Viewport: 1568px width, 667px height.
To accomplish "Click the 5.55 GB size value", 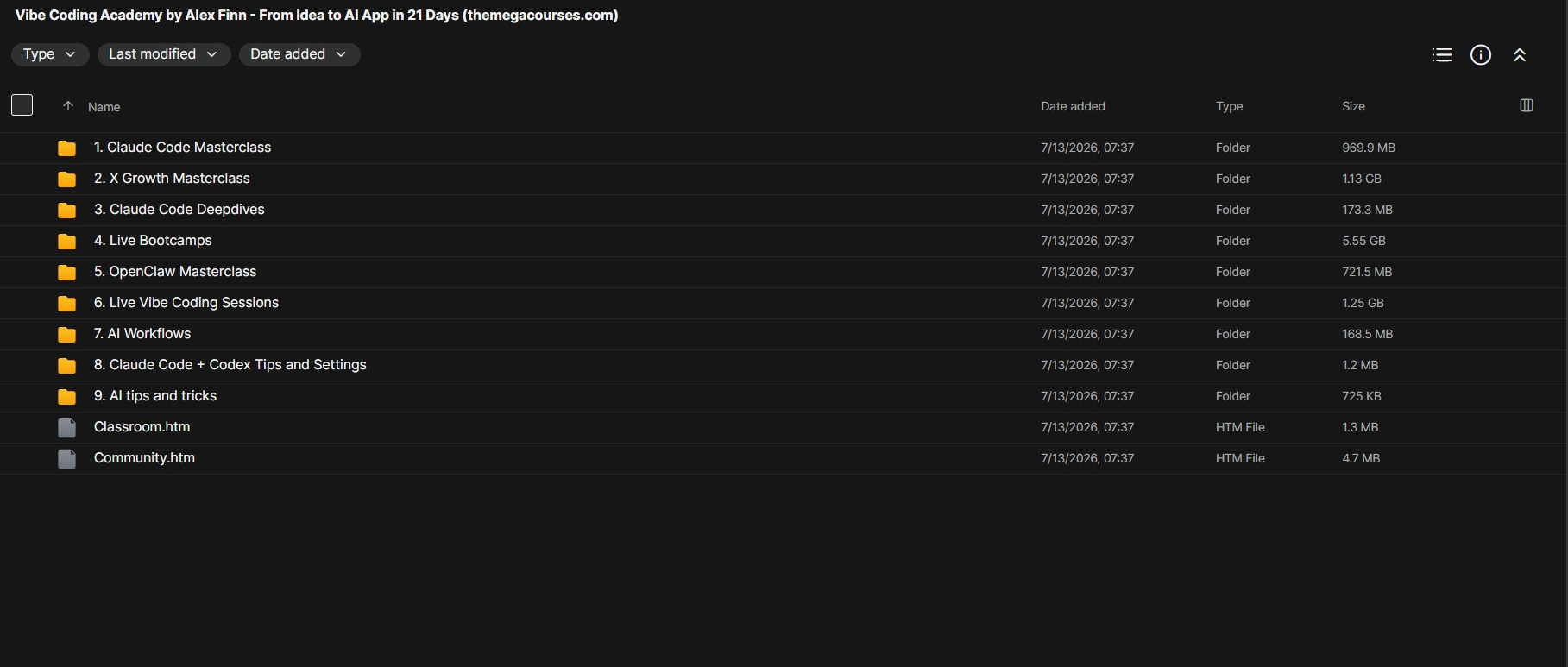I will (x=1363, y=241).
